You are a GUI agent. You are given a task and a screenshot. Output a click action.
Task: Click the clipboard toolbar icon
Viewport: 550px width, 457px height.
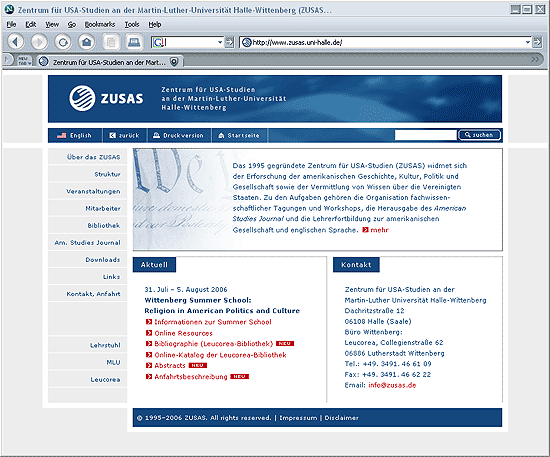pos(111,42)
